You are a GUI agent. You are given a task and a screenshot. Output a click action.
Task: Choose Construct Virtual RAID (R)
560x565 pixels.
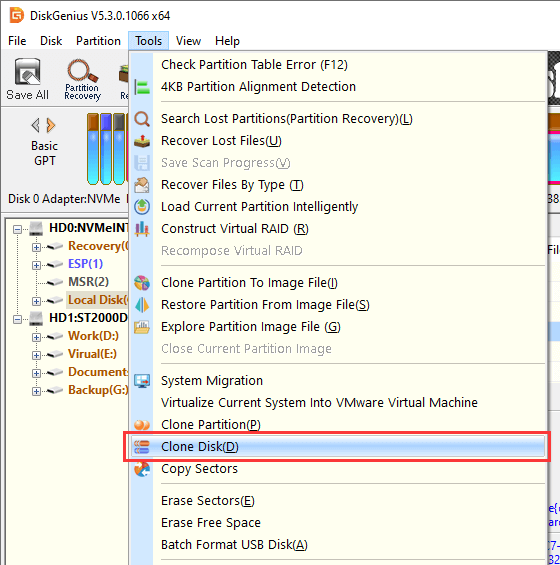[338, 229]
